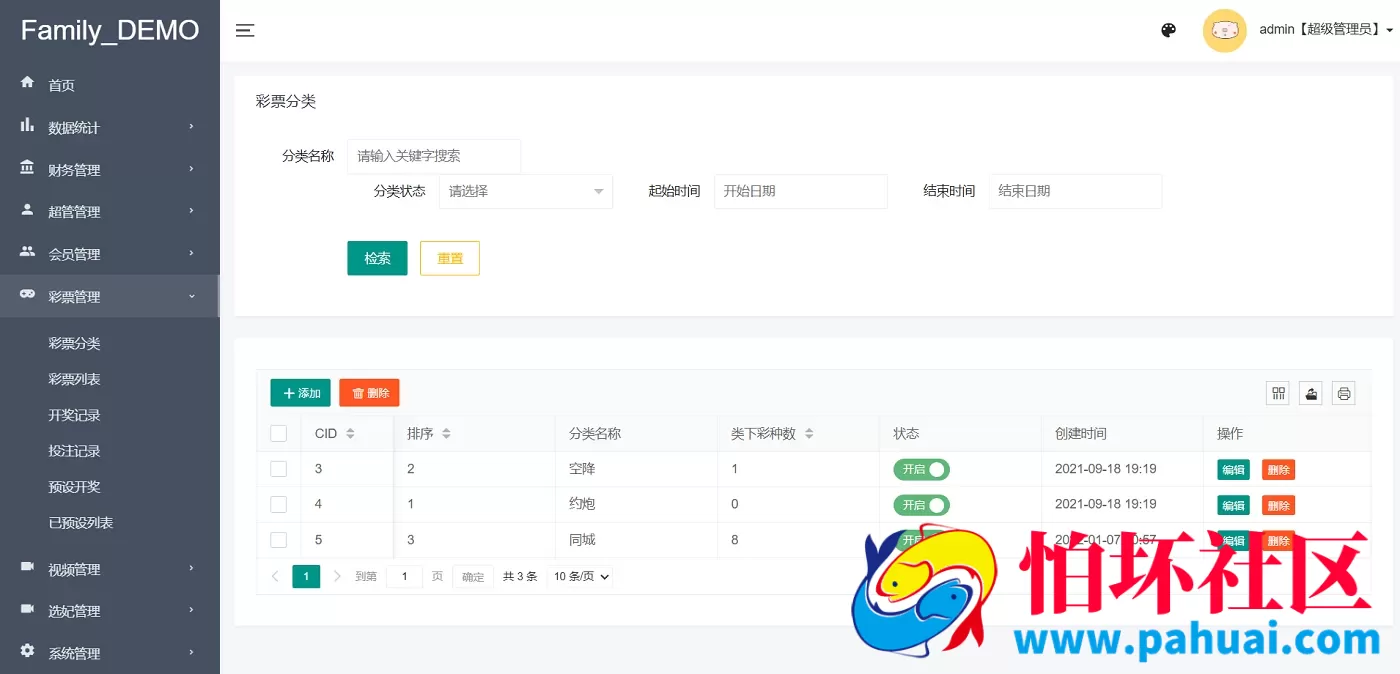Viewport: 1400px width, 674px height.
Task: Click the admin avatar picture
Action: coord(1224,30)
